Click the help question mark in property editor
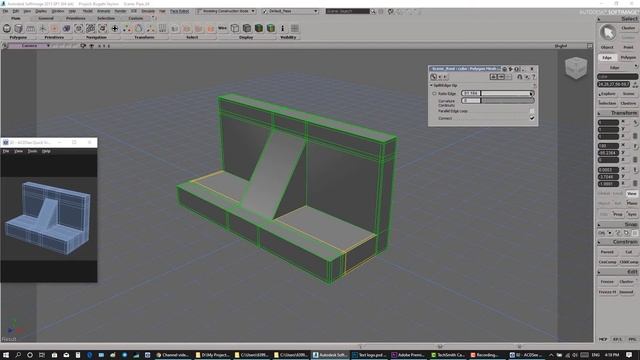Image resolution: width=640 pixels, height=360 pixels. (533, 77)
